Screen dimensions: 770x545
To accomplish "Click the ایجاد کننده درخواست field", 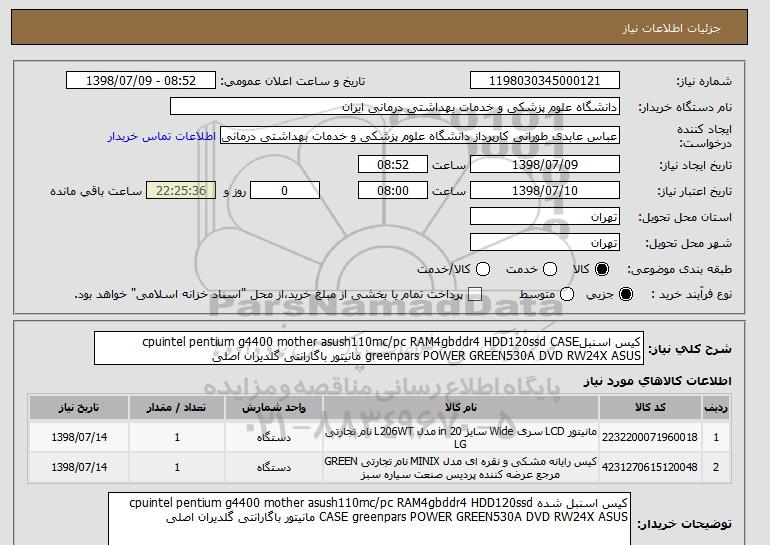I will coord(420,136).
